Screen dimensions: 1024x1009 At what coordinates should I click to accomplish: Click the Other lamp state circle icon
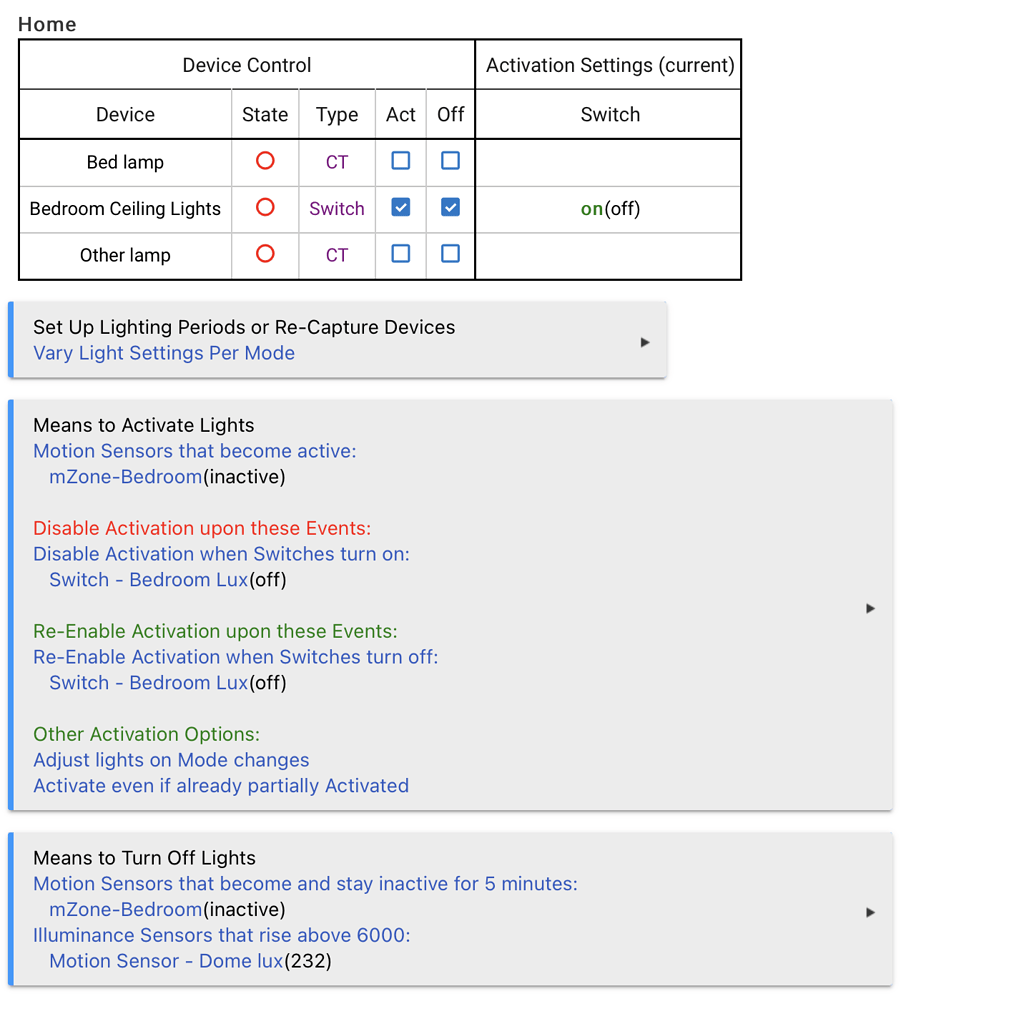265,254
